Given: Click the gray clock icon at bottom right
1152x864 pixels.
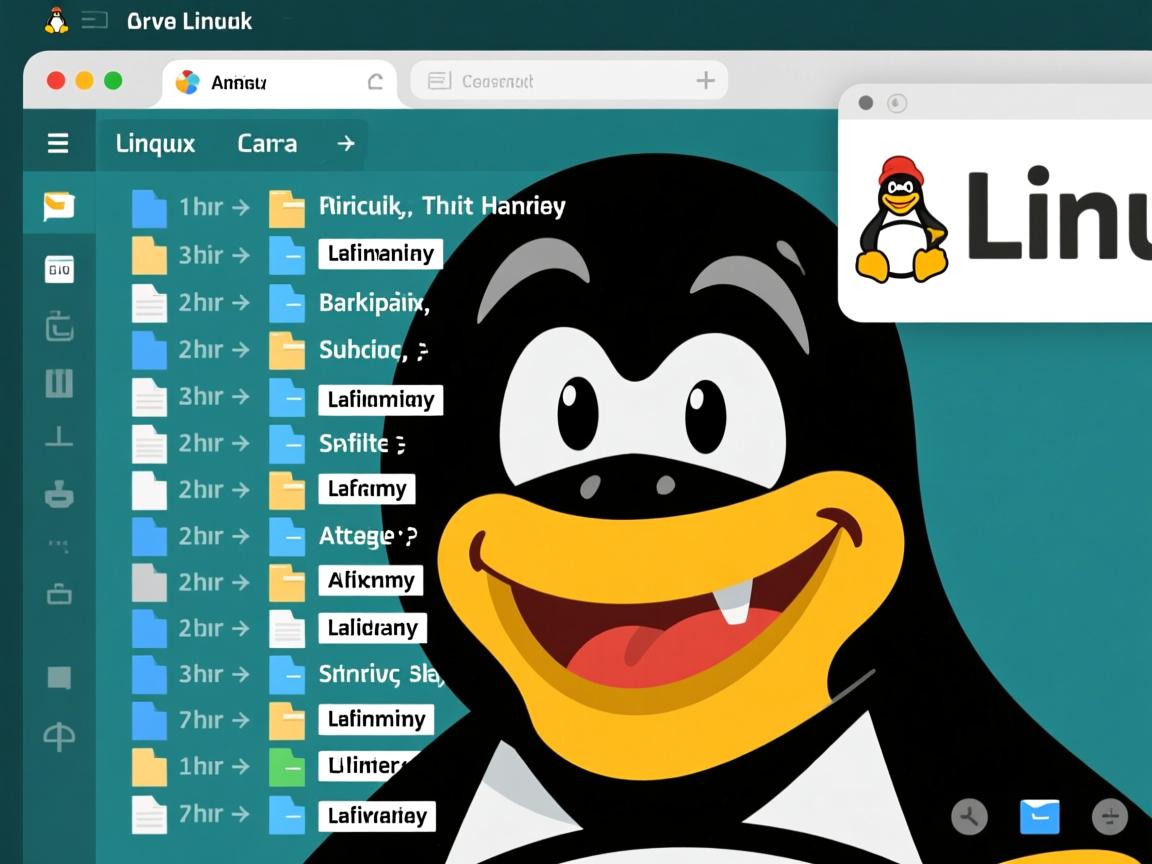Looking at the screenshot, I should (x=969, y=816).
